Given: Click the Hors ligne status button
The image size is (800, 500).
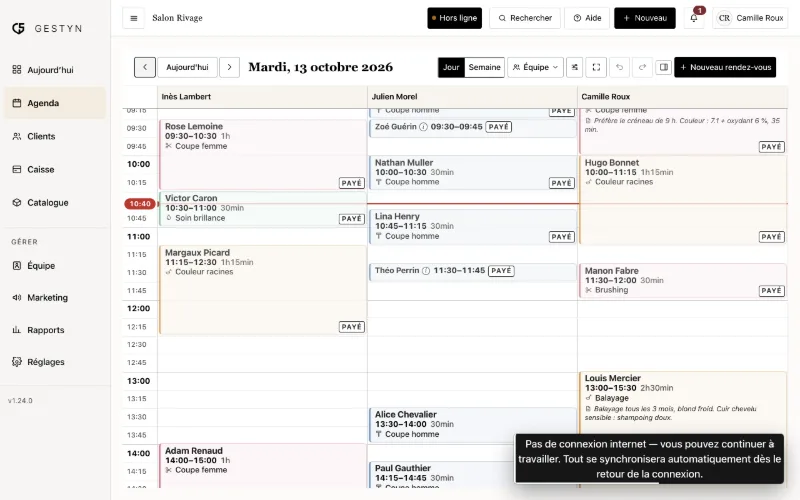Looking at the screenshot, I should click(455, 18).
